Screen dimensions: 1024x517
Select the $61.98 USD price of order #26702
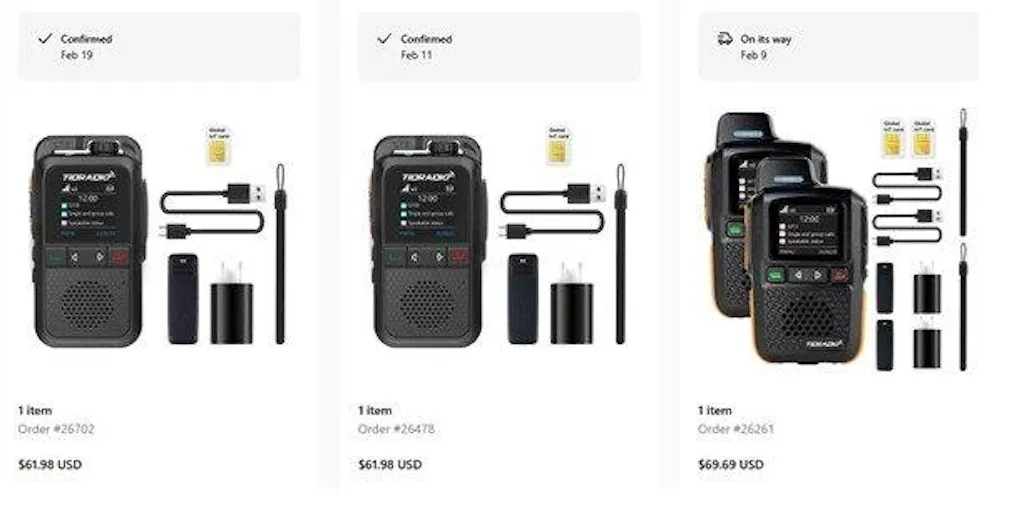(x=50, y=465)
